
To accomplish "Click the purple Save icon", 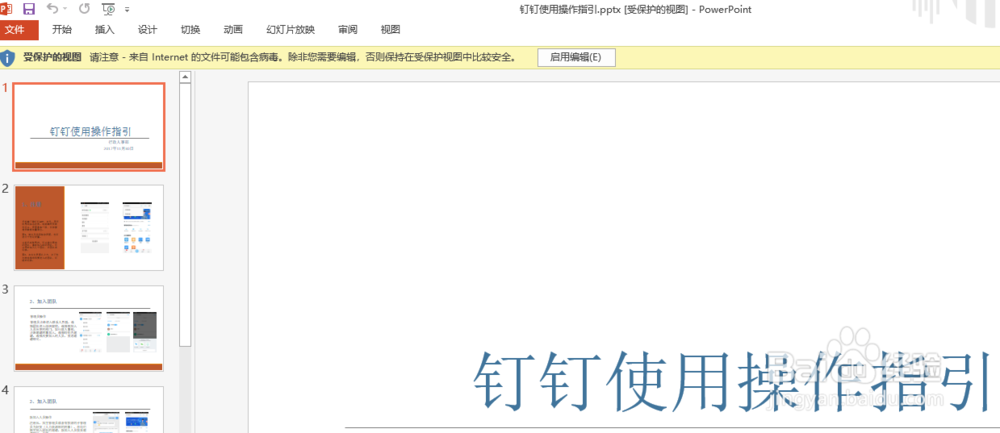I will coord(29,9).
